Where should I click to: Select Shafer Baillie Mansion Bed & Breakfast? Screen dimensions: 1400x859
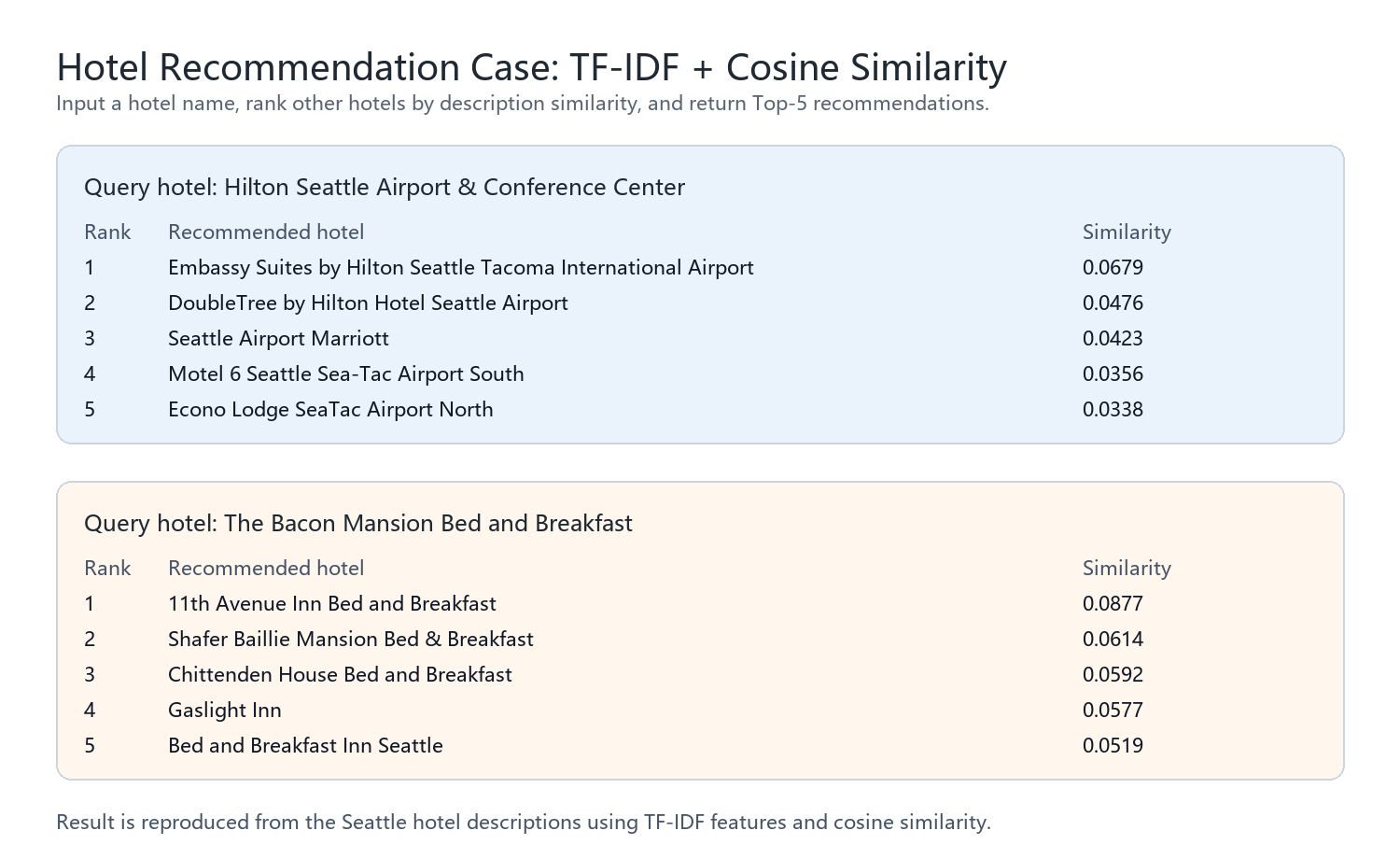tap(351, 640)
